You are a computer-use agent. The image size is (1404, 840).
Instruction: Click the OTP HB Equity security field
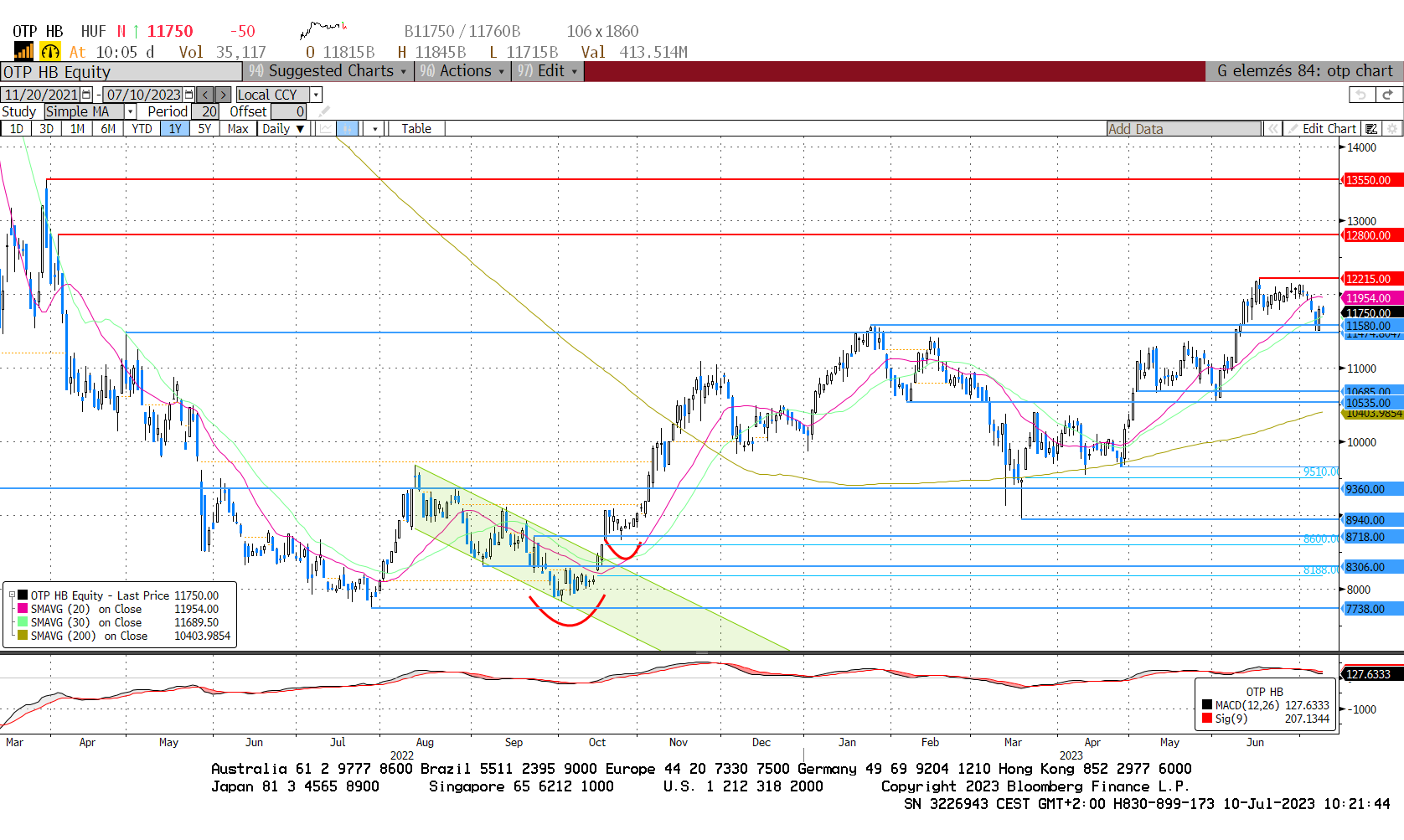tap(121, 72)
